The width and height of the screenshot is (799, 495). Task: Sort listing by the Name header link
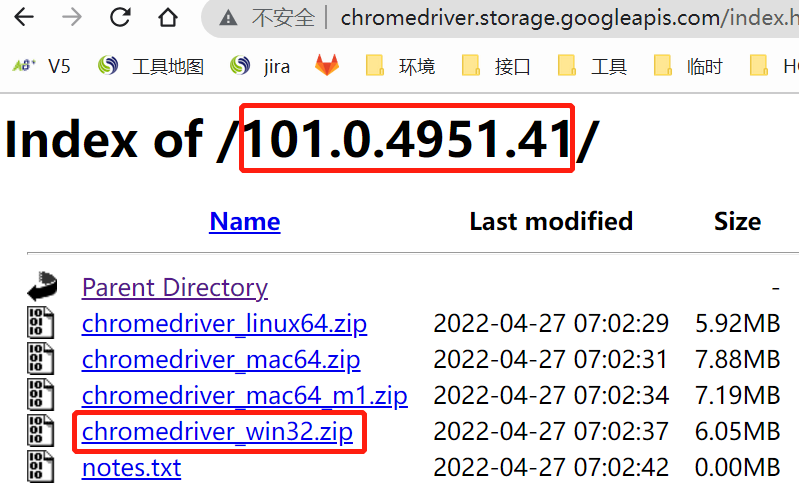coord(245,221)
